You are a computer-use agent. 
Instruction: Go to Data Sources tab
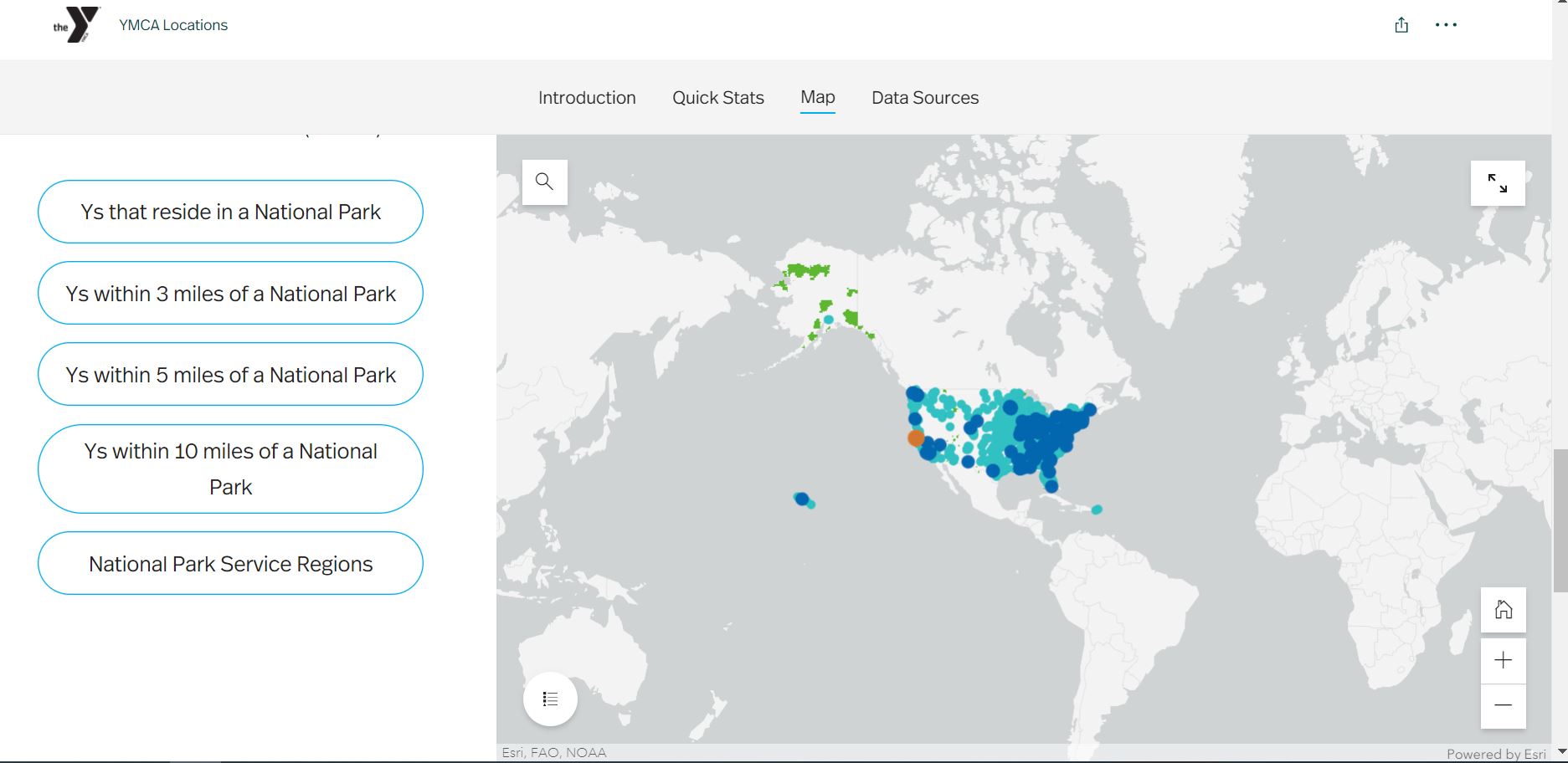click(924, 98)
